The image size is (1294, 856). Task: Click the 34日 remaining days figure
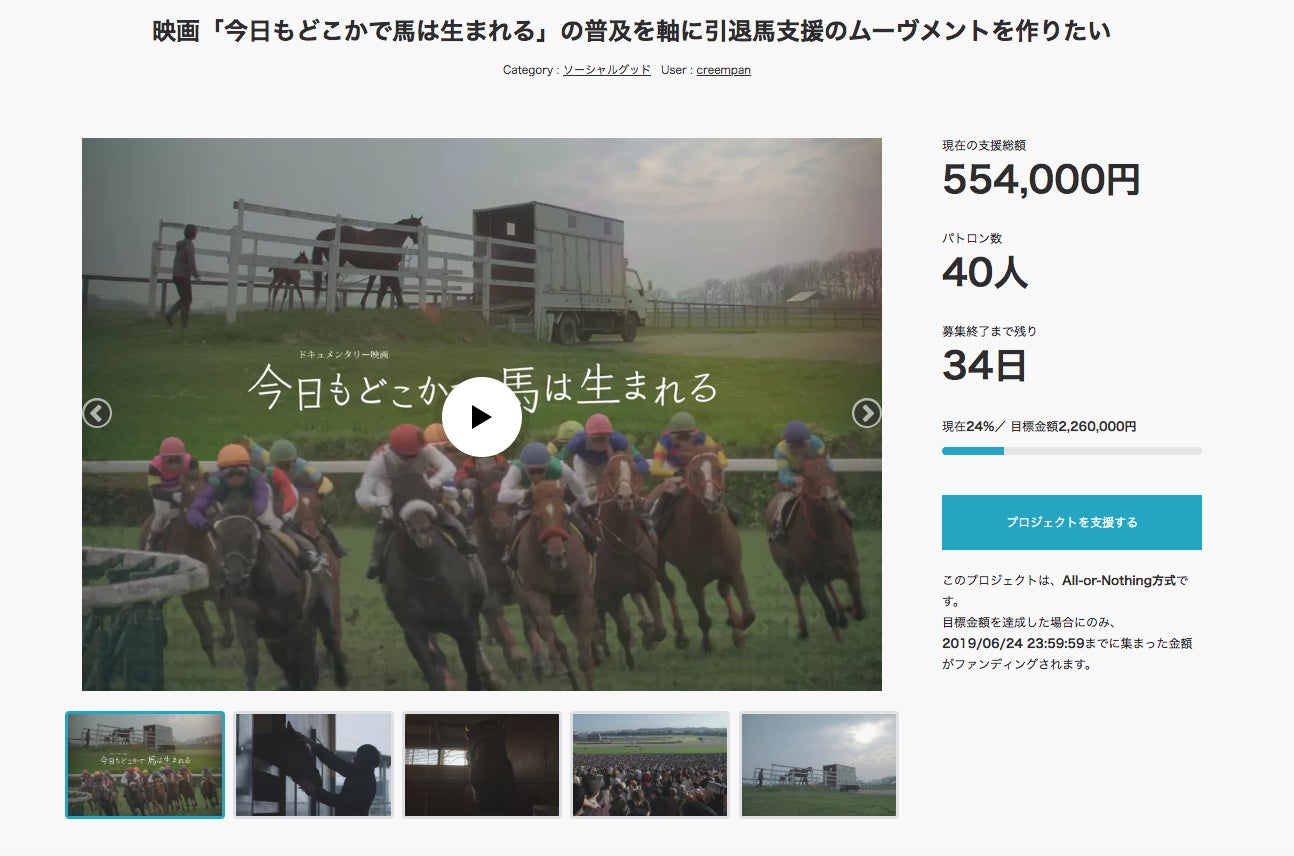984,366
